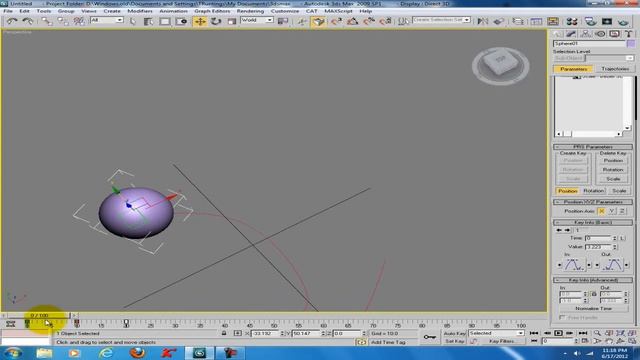Click Delete Key Rotation button

[x=613, y=169]
